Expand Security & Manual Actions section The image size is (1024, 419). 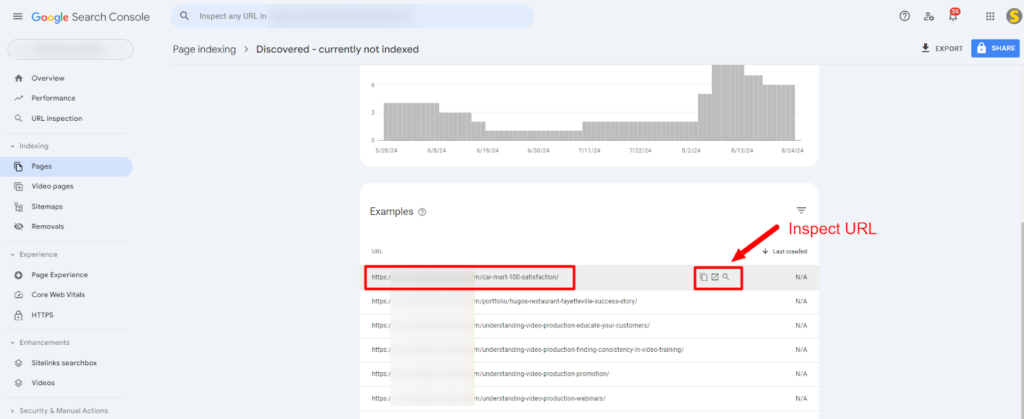[x=59, y=411]
